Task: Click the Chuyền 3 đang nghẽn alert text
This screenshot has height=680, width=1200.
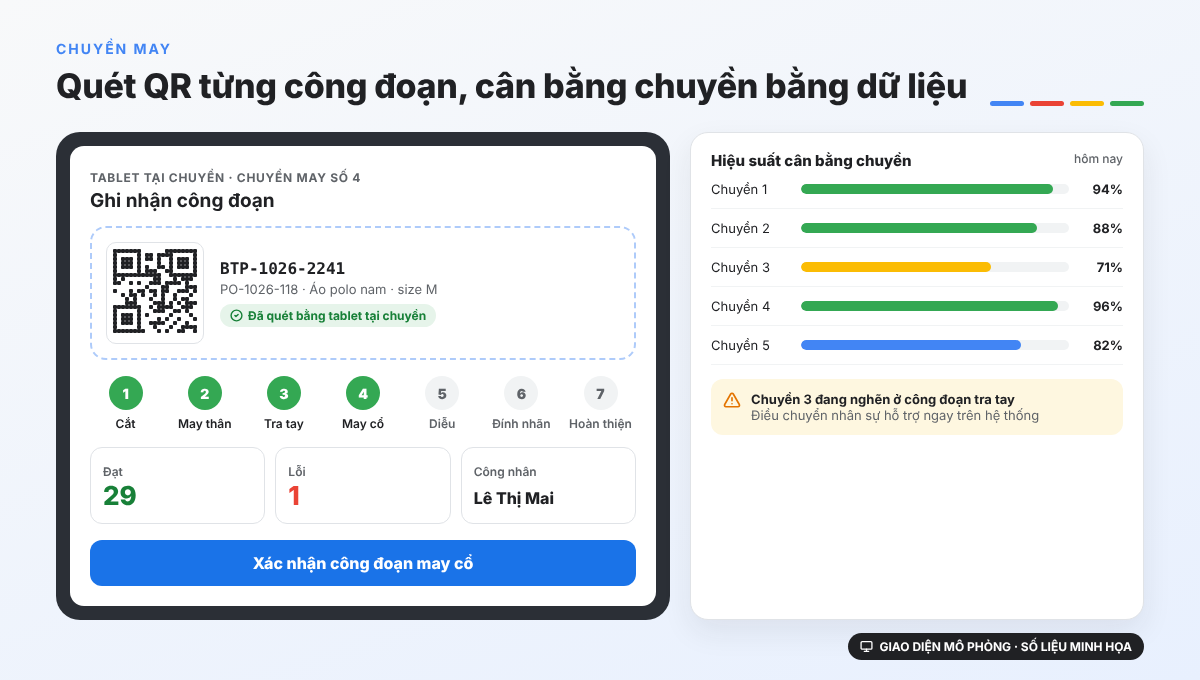Action: [883, 399]
